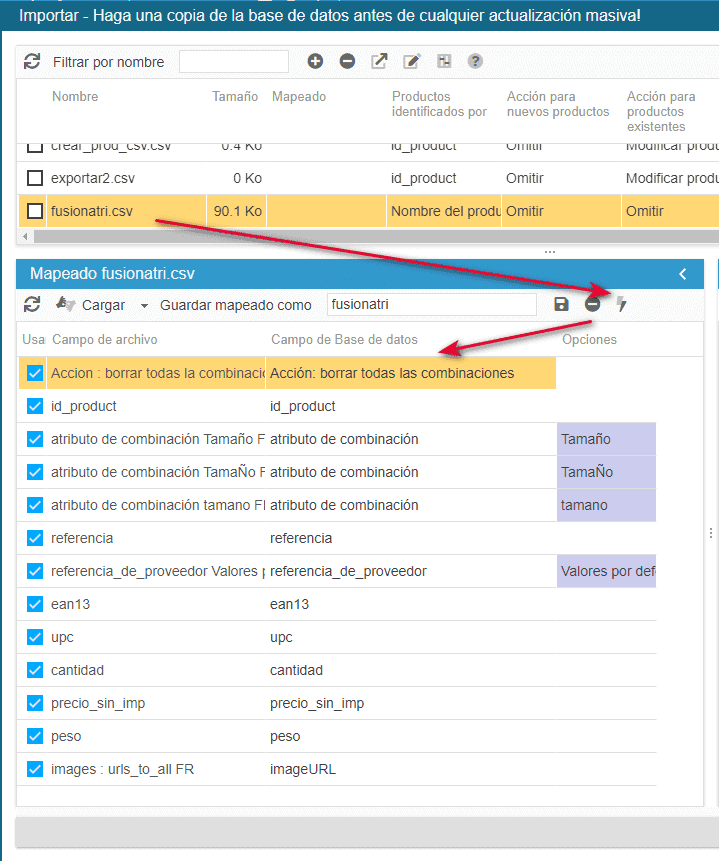The image size is (719, 861).
Task: Collapse the Mapeado fusionatri.csv panel chevron
Action: 683,274
